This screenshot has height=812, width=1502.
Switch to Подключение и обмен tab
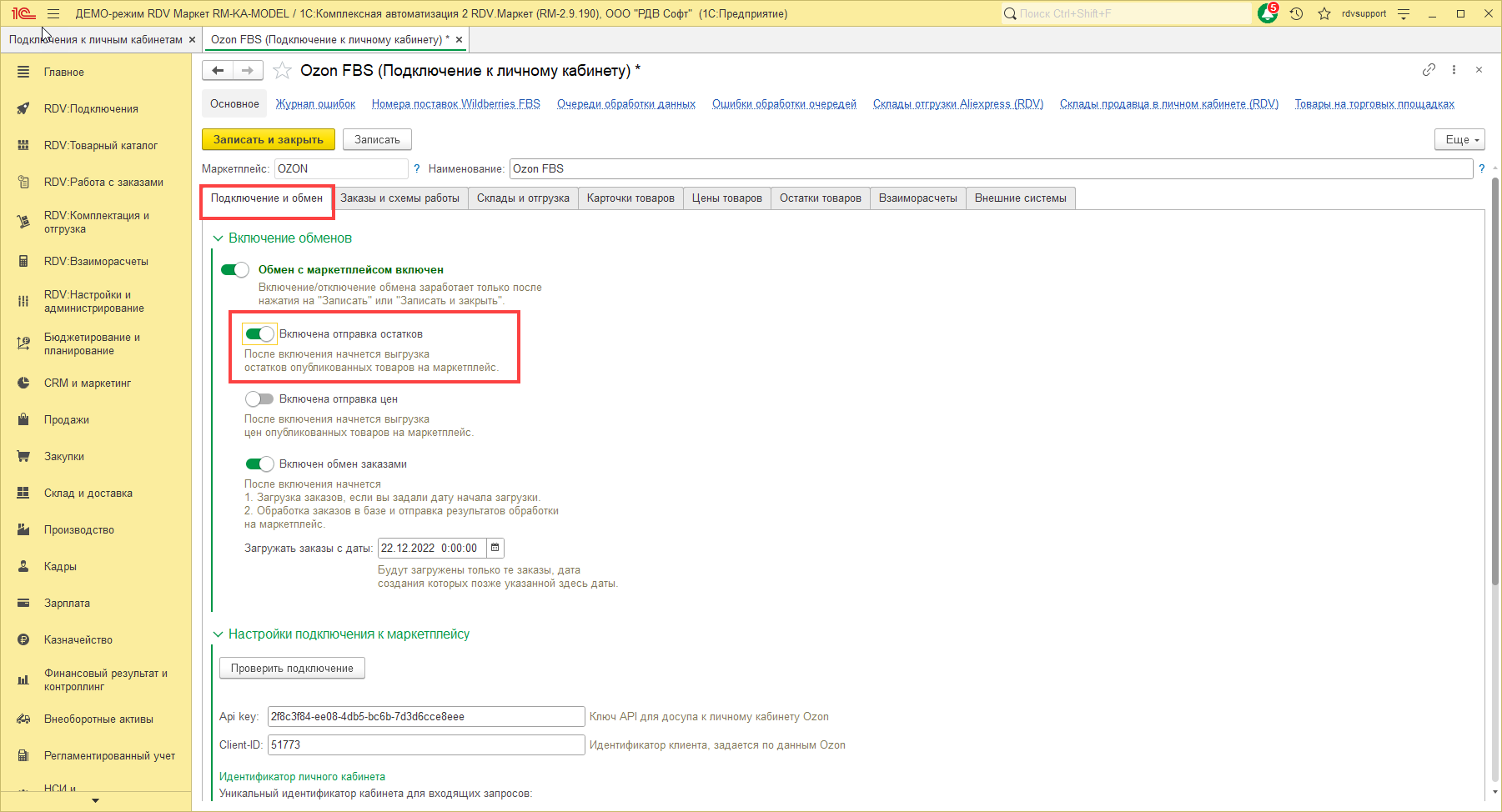[x=267, y=198]
